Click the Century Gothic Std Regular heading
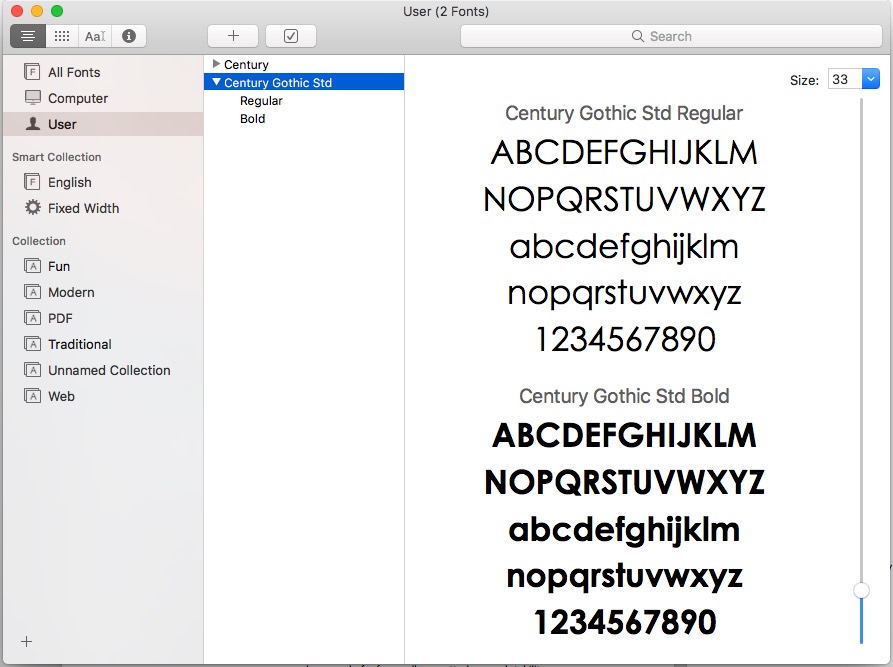 coord(624,113)
